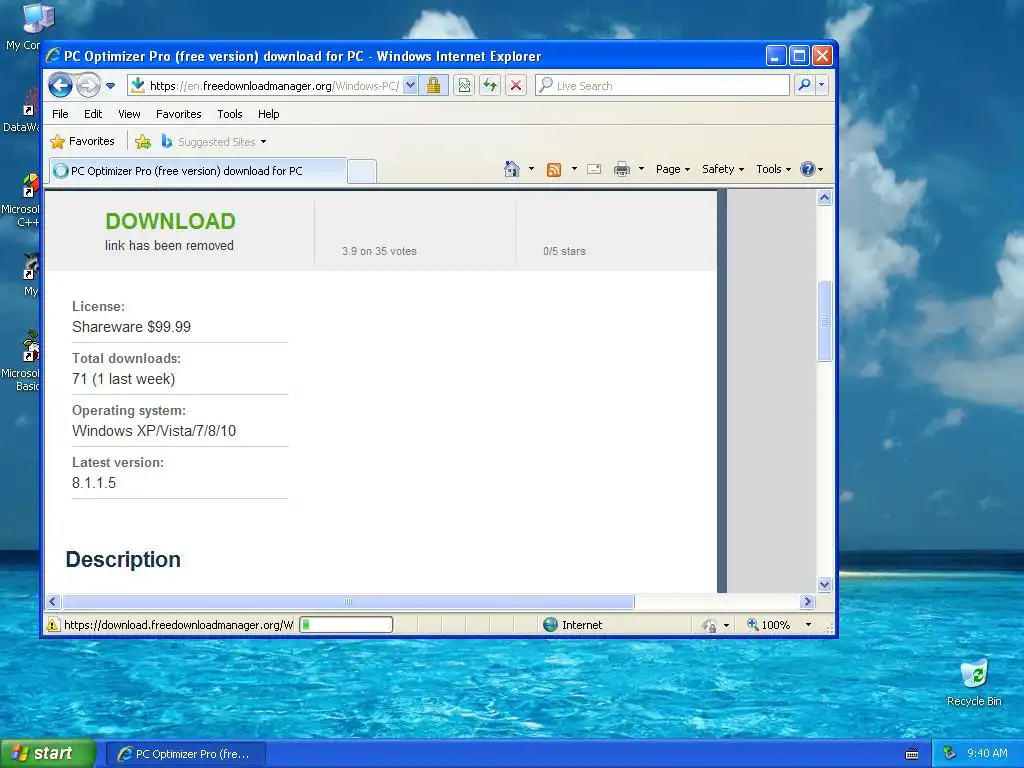The height and width of the screenshot is (768, 1024).
Task: Click the green DOWNLOAD heading
Action: [x=170, y=221]
